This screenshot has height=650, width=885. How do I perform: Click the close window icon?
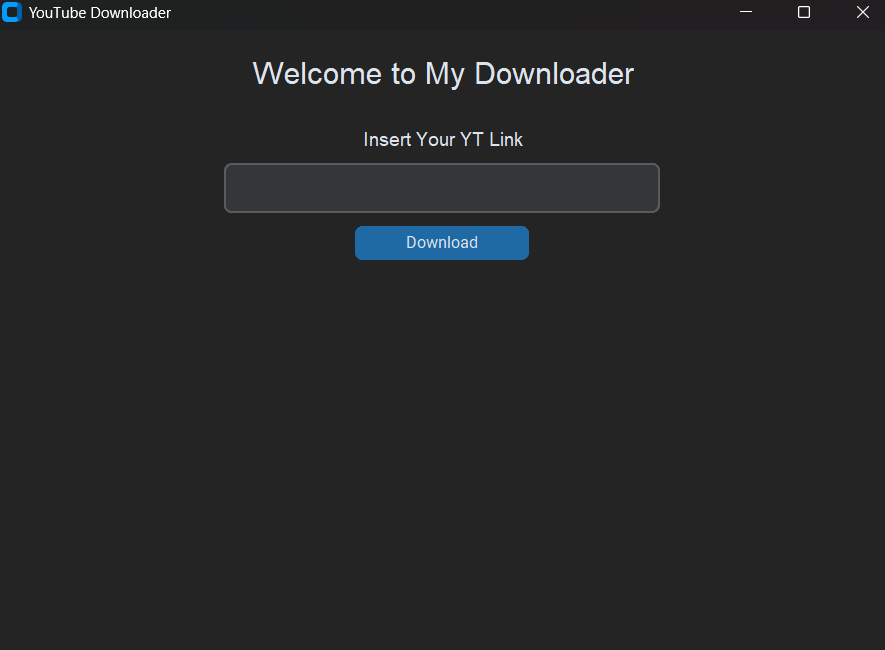pyautogui.click(x=862, y=13)
